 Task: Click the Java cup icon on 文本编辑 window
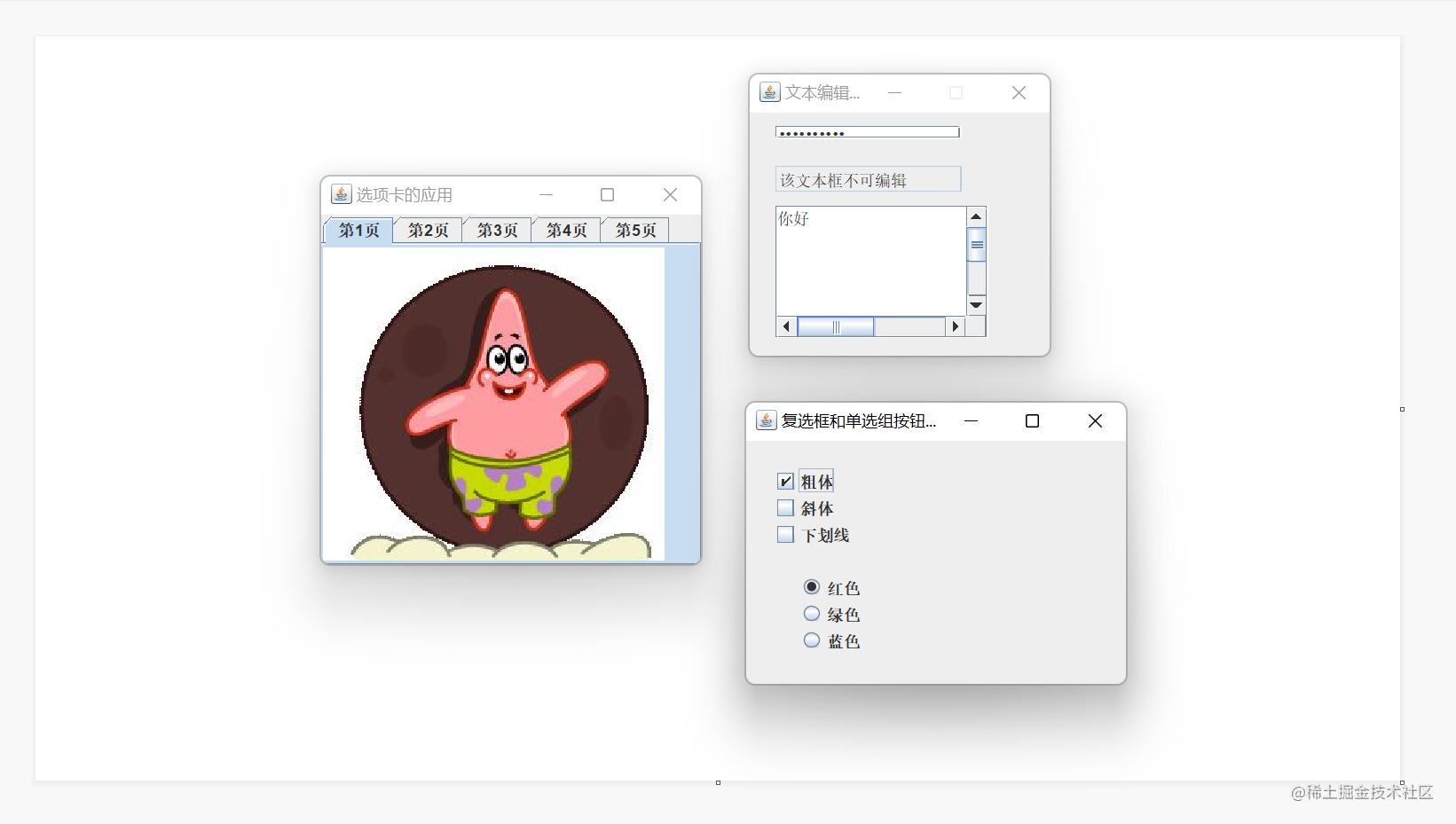pos(769,92)
